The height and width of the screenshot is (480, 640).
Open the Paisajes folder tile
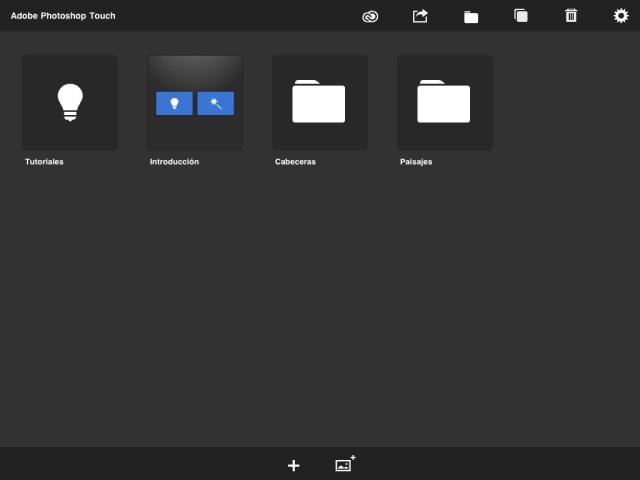point(445,102)
